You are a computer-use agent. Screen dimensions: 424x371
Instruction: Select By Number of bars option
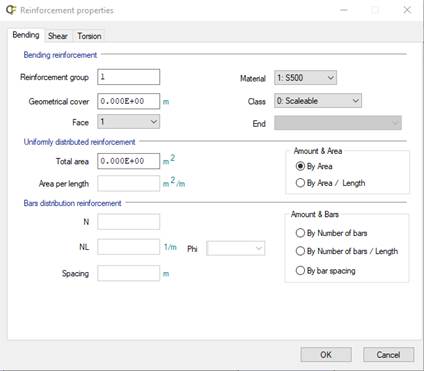pos(331,233)
